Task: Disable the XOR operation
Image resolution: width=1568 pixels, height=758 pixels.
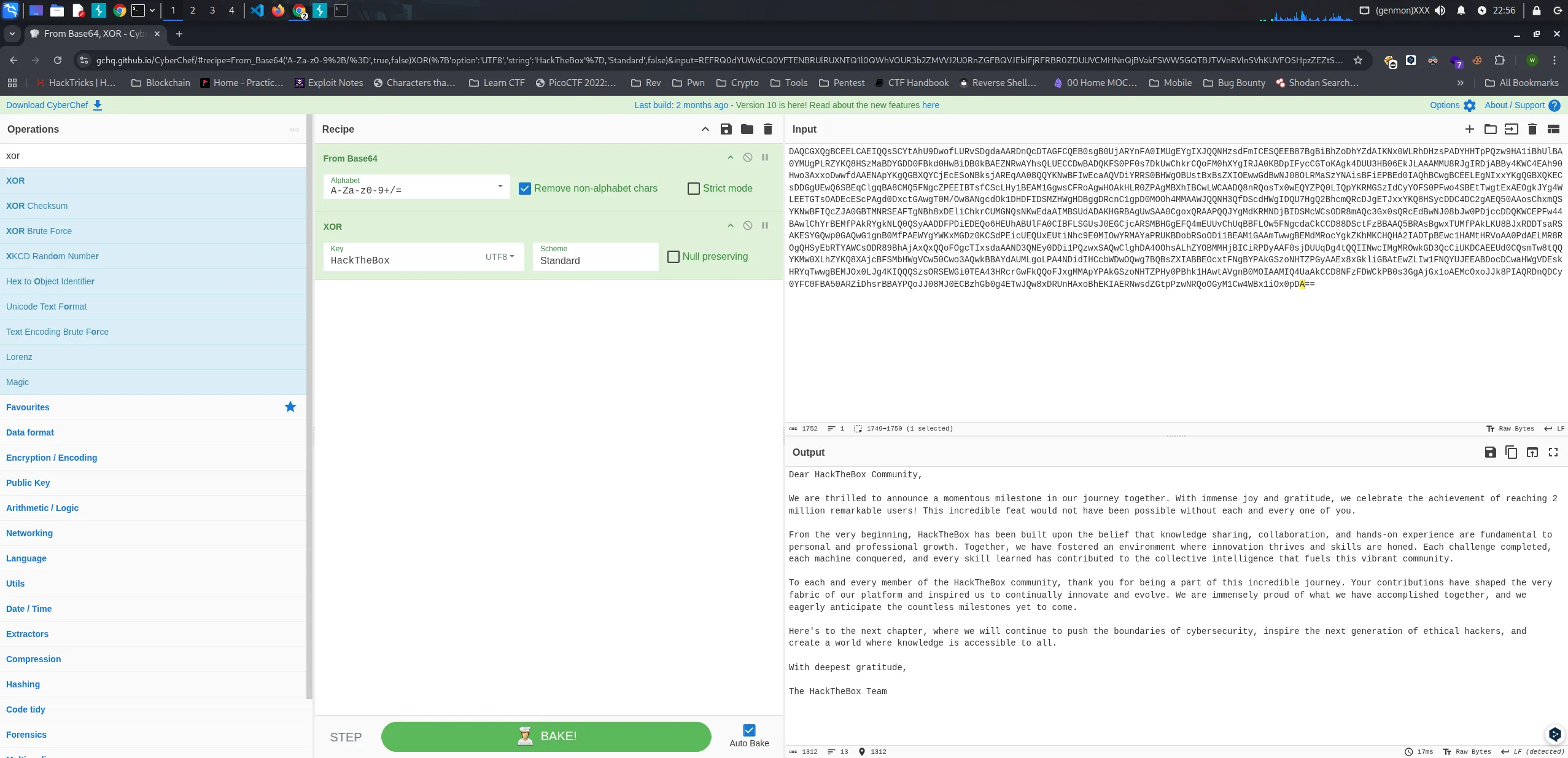Action: [x=747, y=225]
